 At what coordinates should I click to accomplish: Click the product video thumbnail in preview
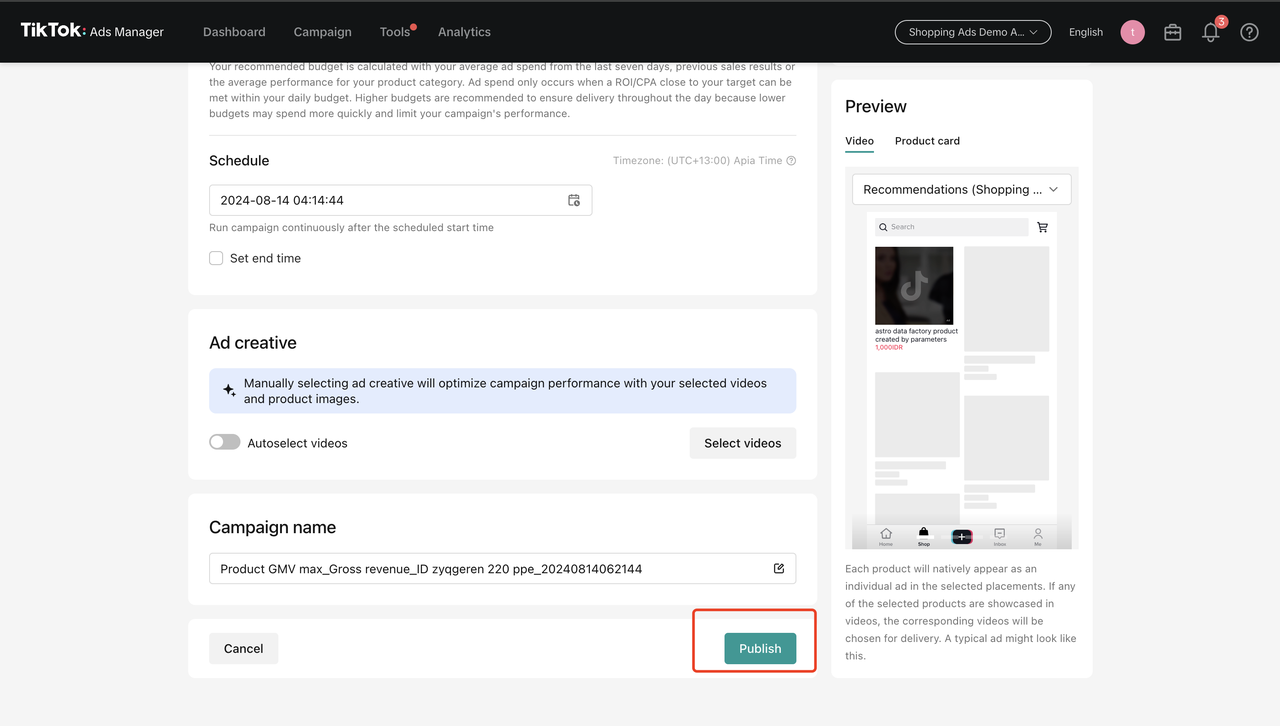pyautogui.click(x=914, y=285)
